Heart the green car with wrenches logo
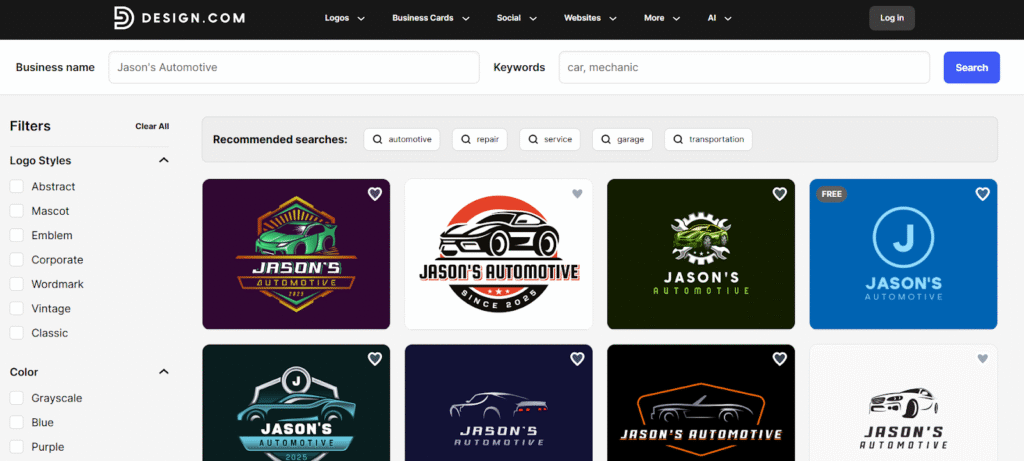This screenshot has height=461, width=1024. coord(779,194)
